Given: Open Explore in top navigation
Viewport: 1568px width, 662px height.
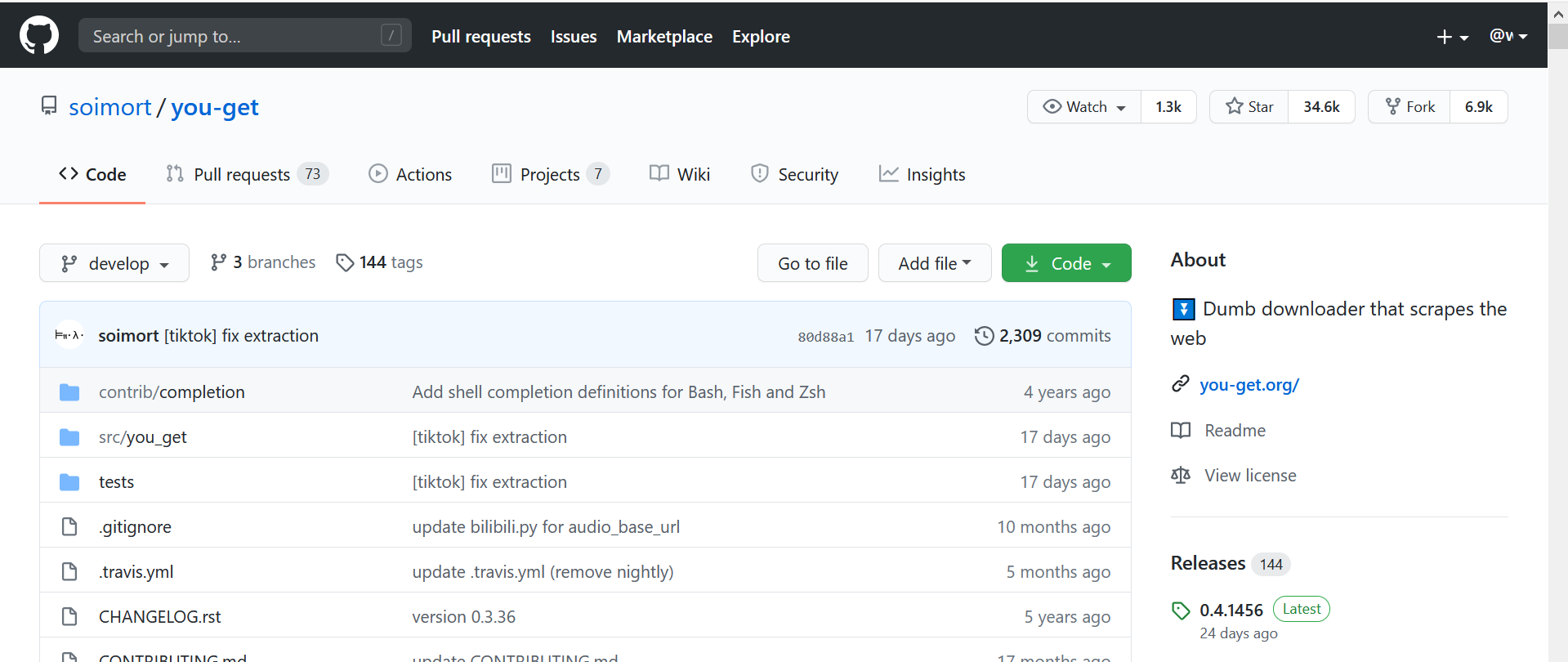Looking at the screenshot, I should pyautogui.click(x=761, y=37).
